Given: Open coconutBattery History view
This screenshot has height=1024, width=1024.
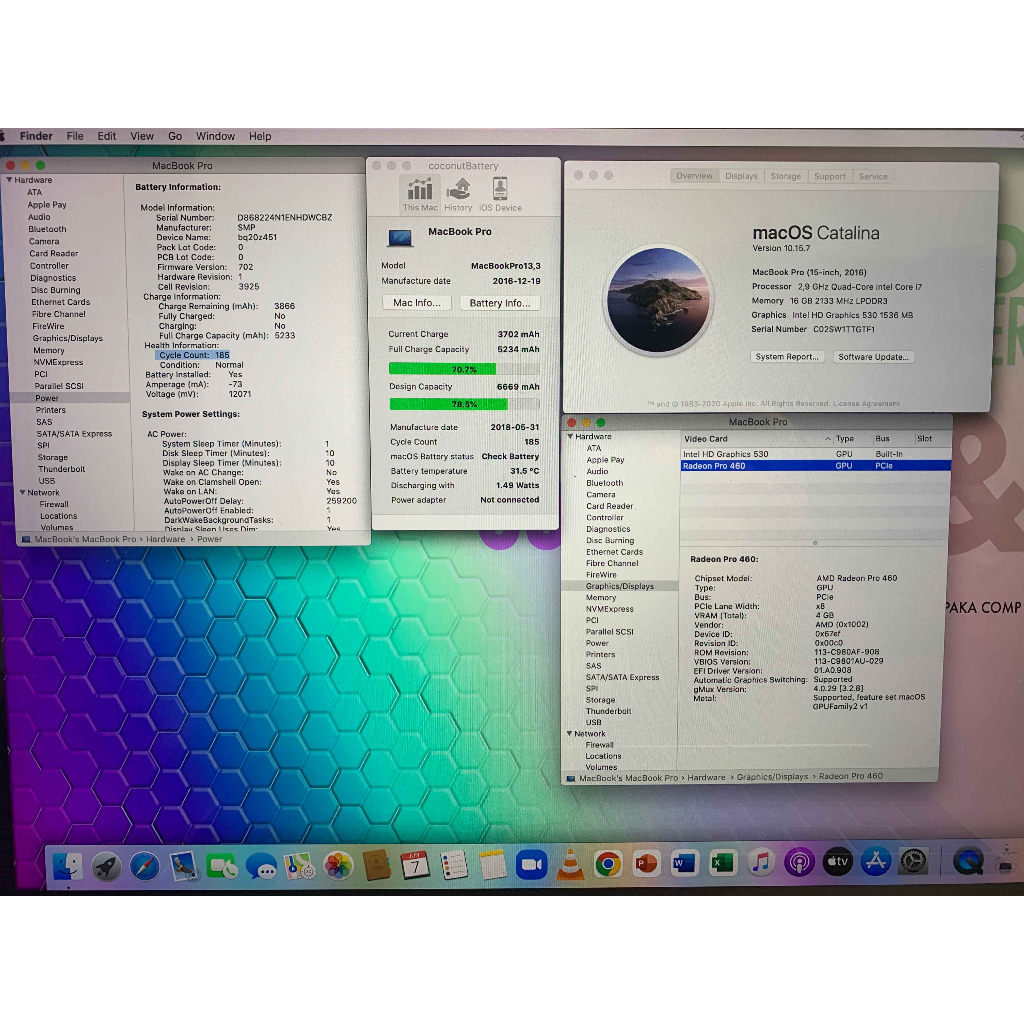Looking at the screenshot, I should coord(459,193).
